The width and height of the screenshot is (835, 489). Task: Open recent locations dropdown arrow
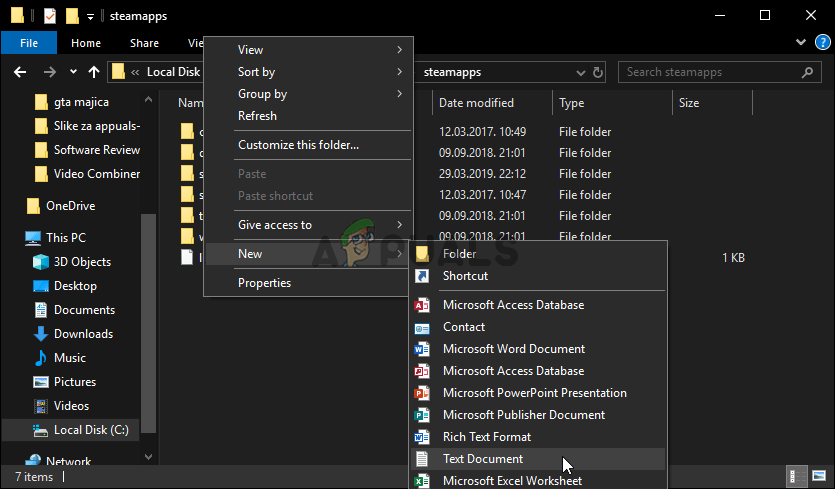point(73,72)
